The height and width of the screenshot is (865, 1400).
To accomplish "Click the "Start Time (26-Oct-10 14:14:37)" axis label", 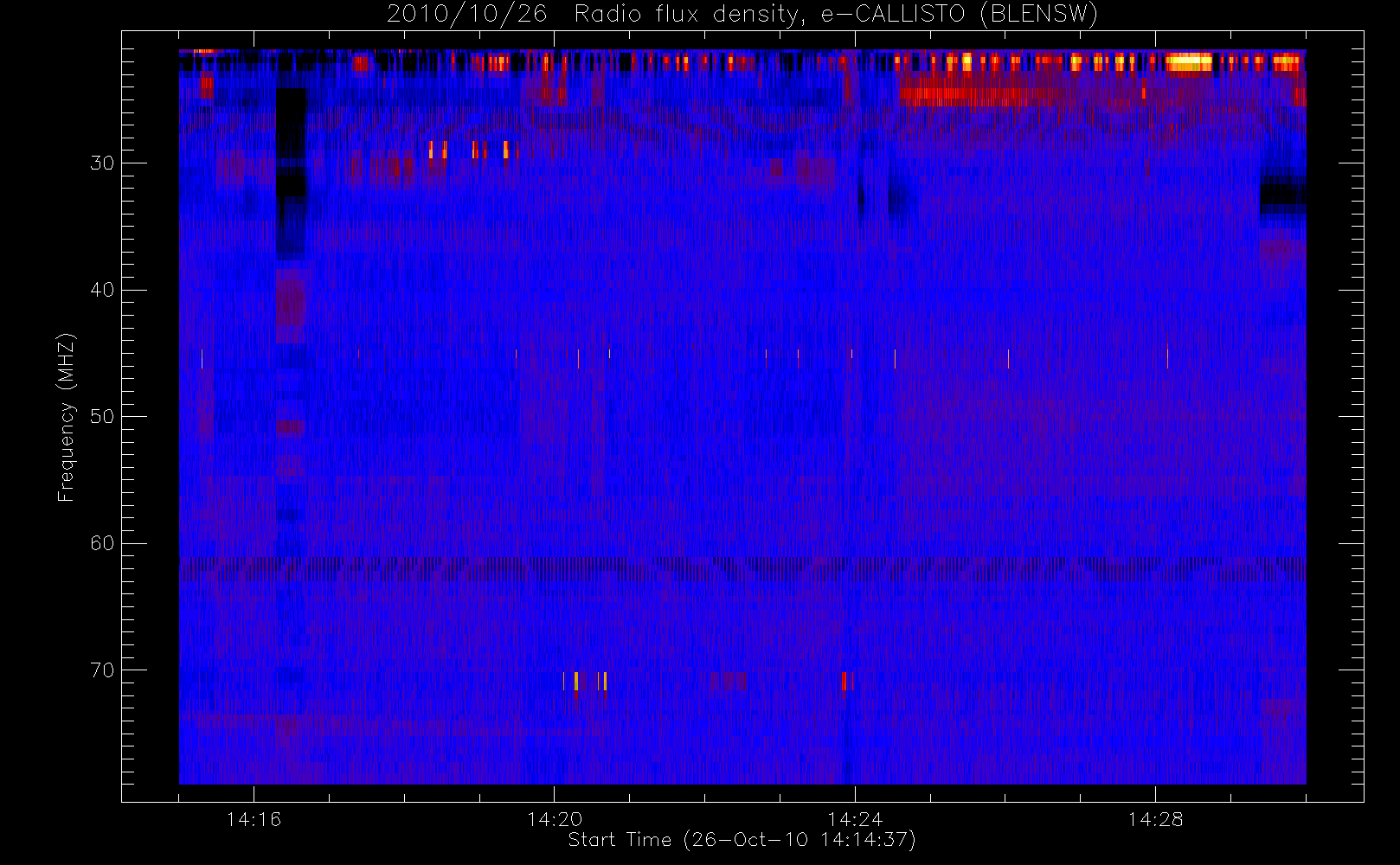I will tap(742, 840).
